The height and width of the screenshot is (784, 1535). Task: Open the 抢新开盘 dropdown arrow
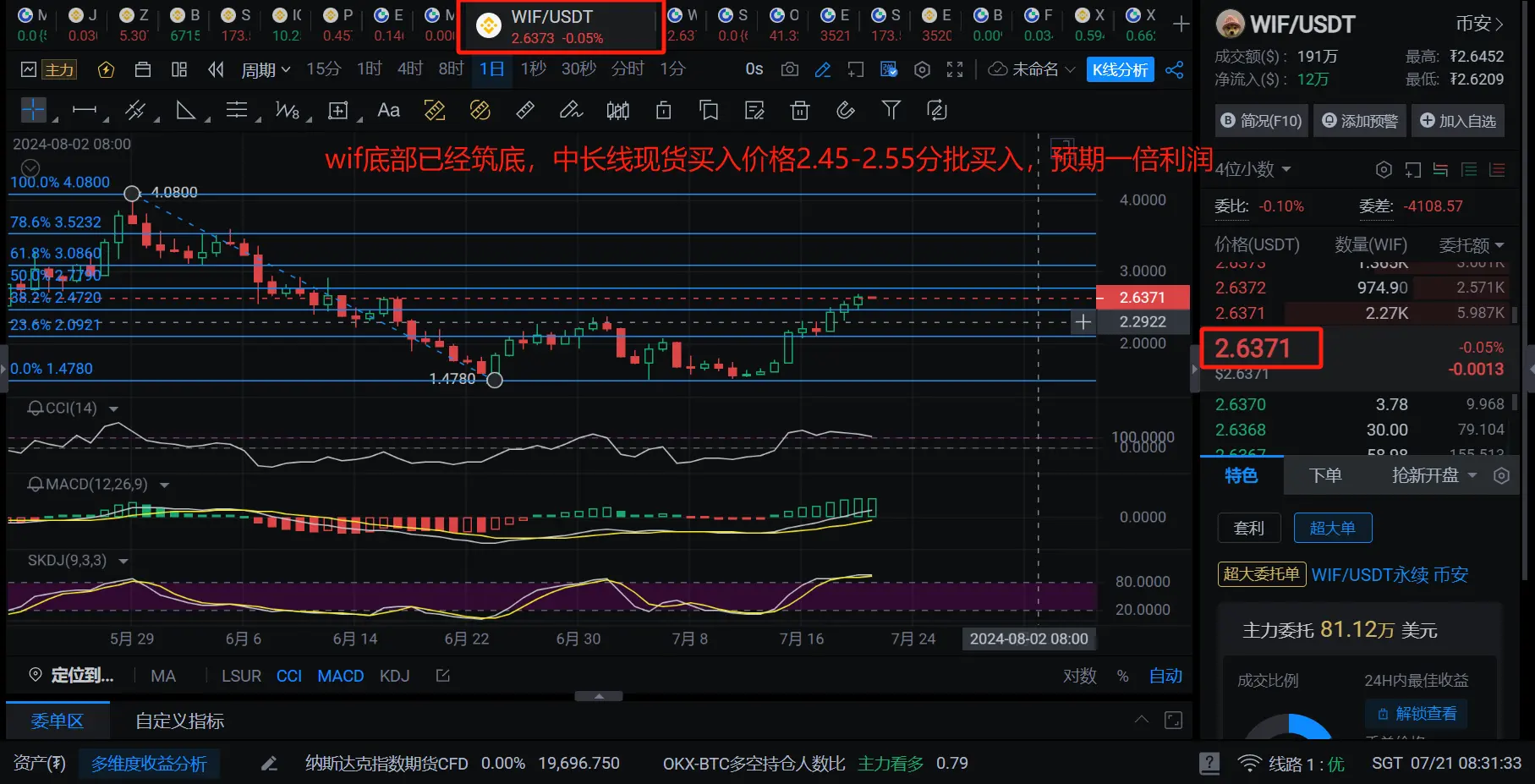click(1472, 475)
